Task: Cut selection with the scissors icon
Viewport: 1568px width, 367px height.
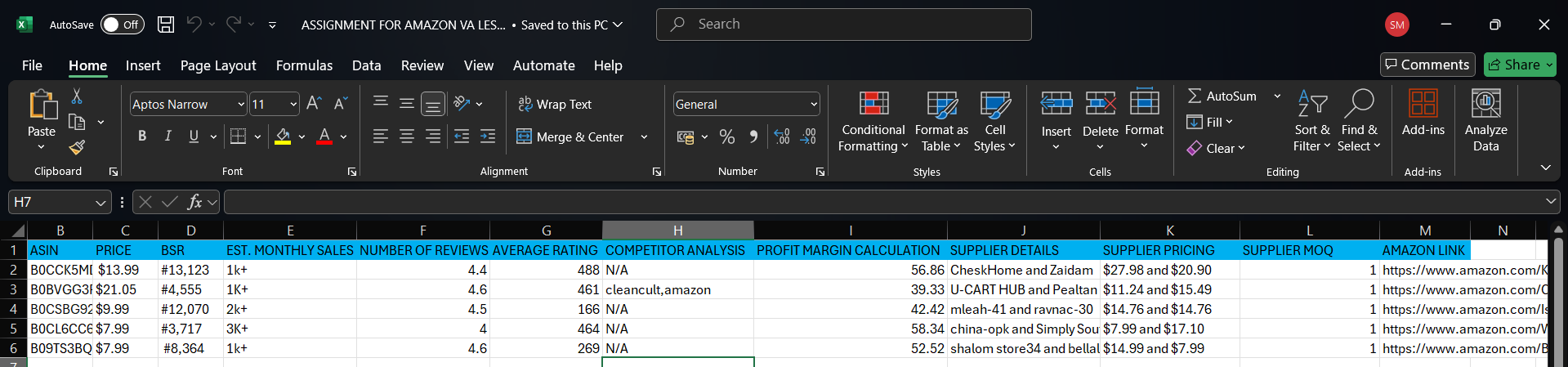Action: [x=77, y=96]
